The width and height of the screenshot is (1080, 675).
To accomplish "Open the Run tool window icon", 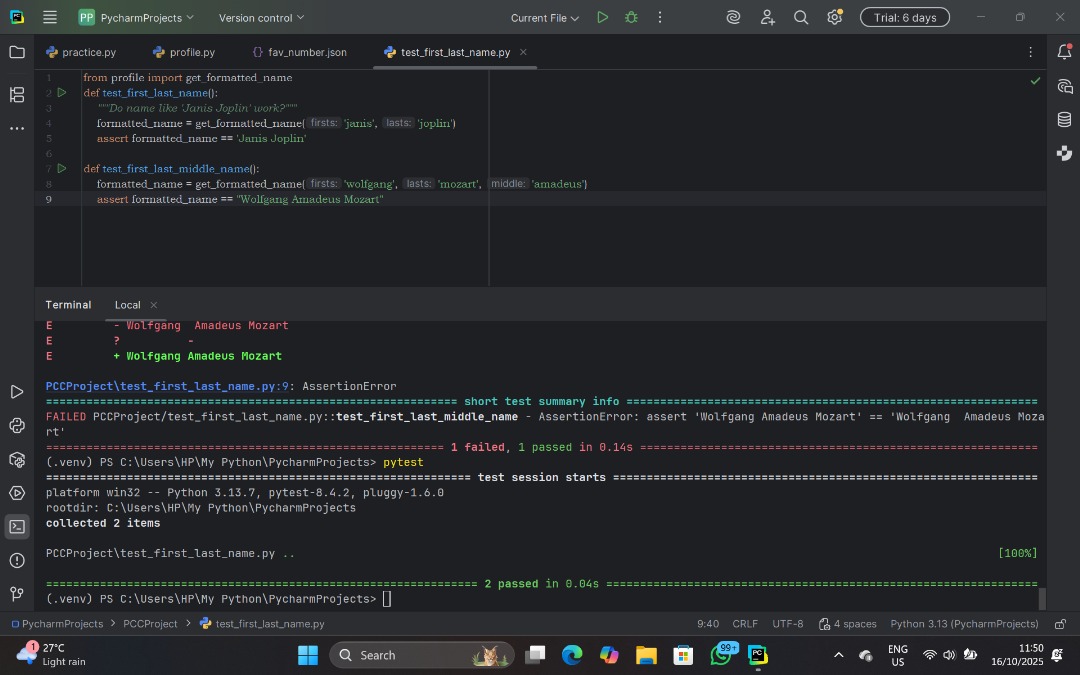I will (17, 392).
